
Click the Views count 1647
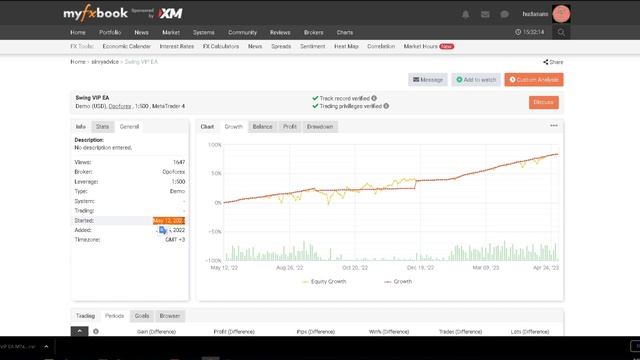click(179, 162)
